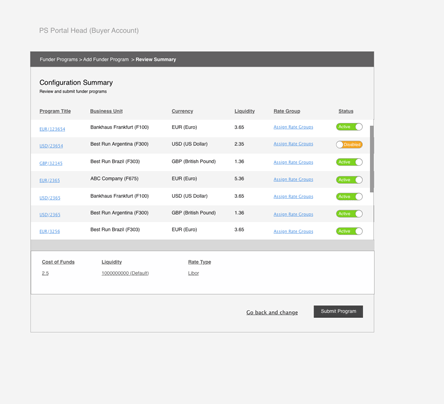This screenshot has width=444, height=404.
Task: Select USD (US Dollar) in USD/23654 row
Action: [190, 144]
